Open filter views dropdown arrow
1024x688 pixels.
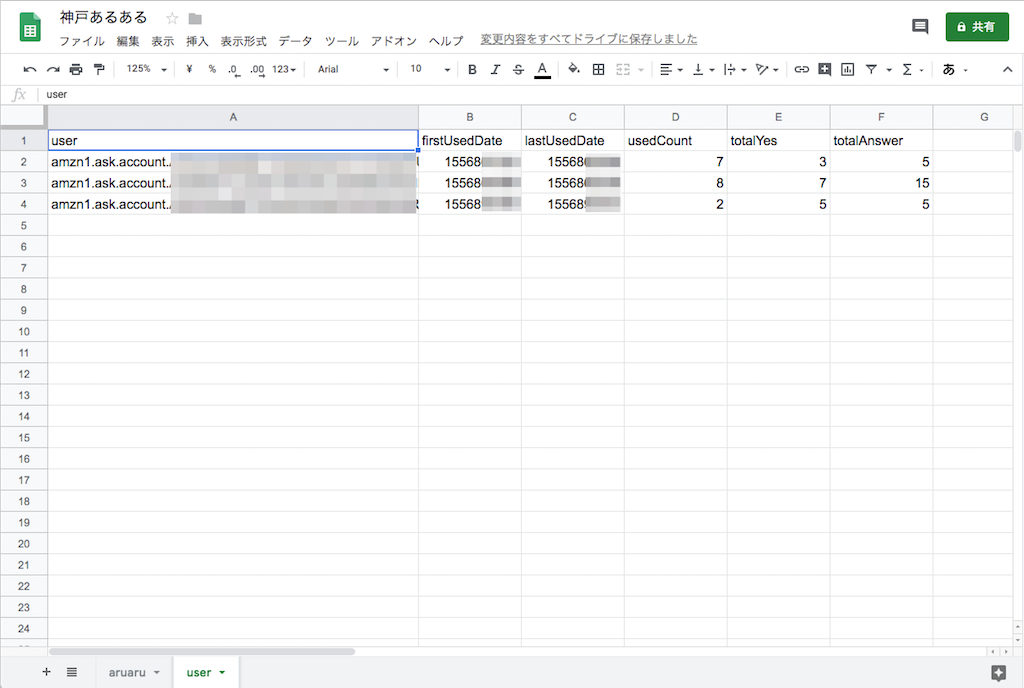pyautogui.click(x=889, y=70)
